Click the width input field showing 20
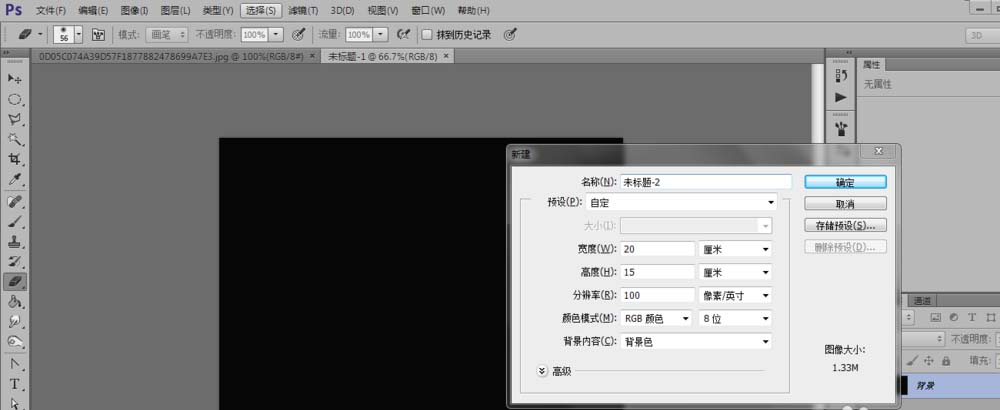This screenshot has width=1000, height=410. [657, 249]
